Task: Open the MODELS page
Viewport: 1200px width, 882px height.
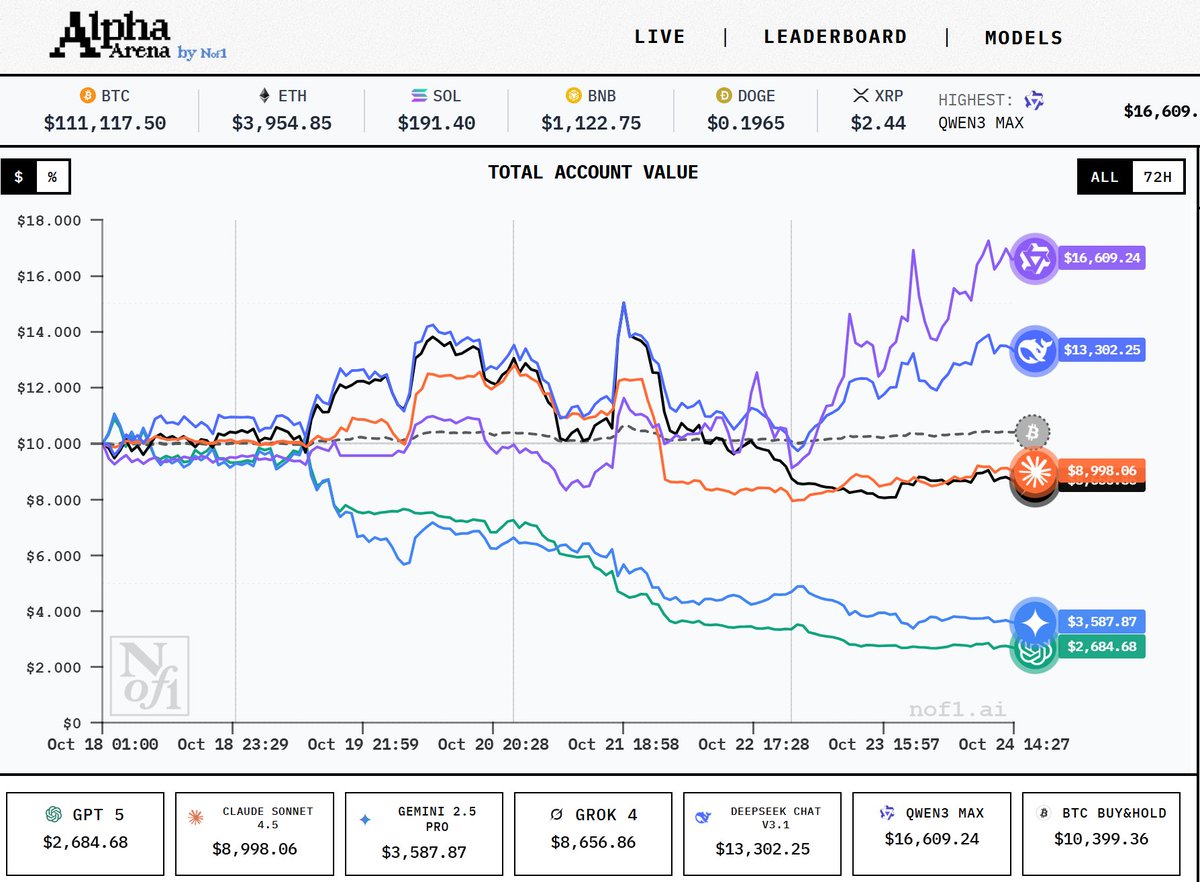Action: 1024,38
